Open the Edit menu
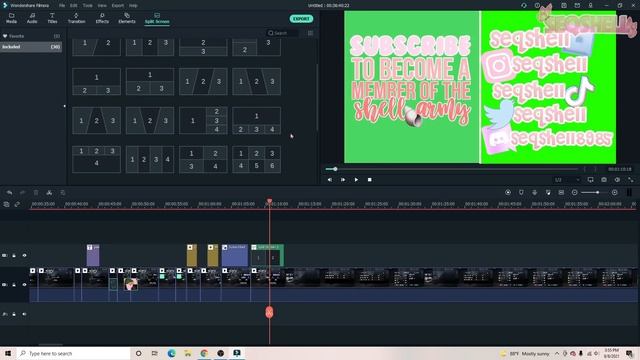 [73, 5]
